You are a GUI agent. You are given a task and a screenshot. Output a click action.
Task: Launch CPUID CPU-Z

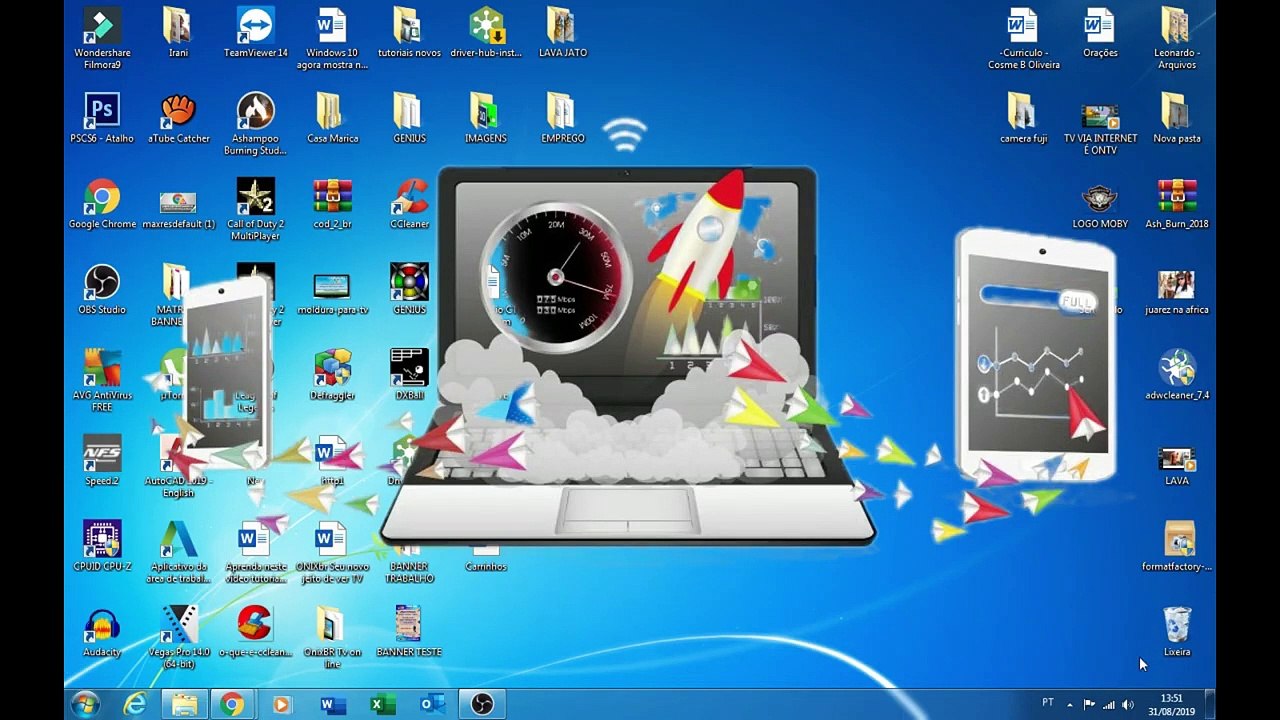[x=102, y=547]
